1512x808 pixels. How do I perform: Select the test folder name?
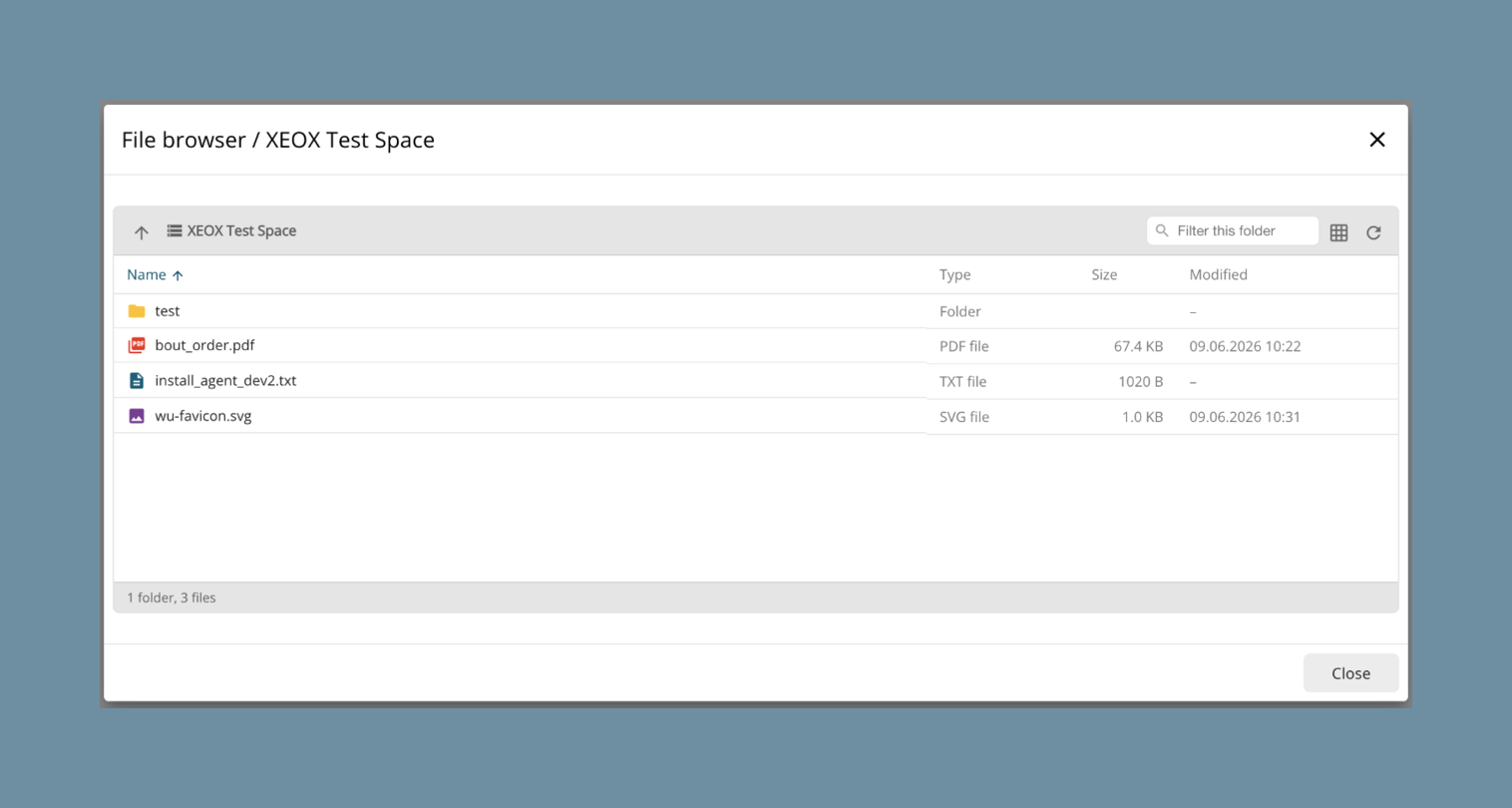coord(168,311)
